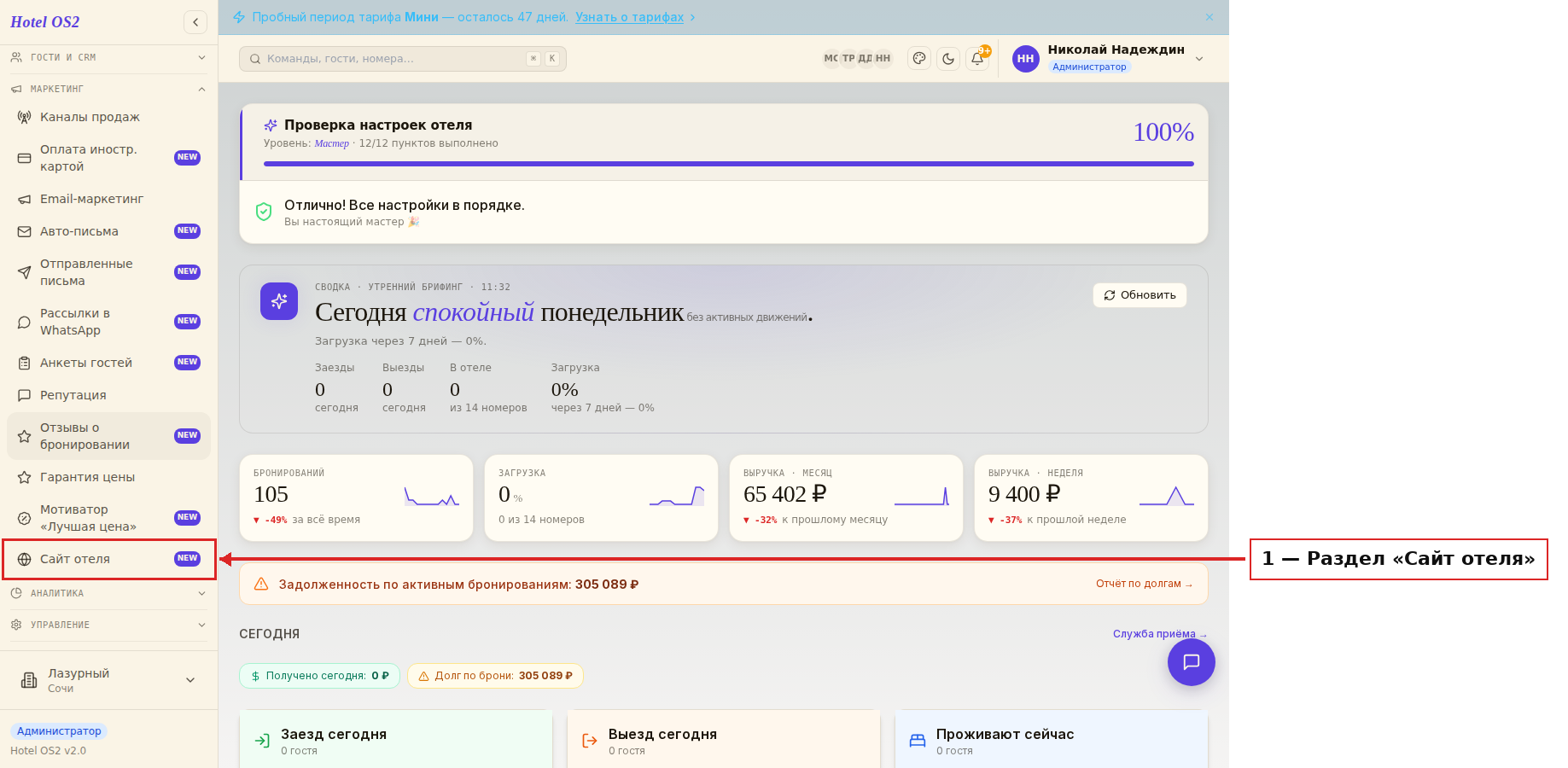
Task: Collapse the sidebar with the chevron button
Action: [195, 22]
